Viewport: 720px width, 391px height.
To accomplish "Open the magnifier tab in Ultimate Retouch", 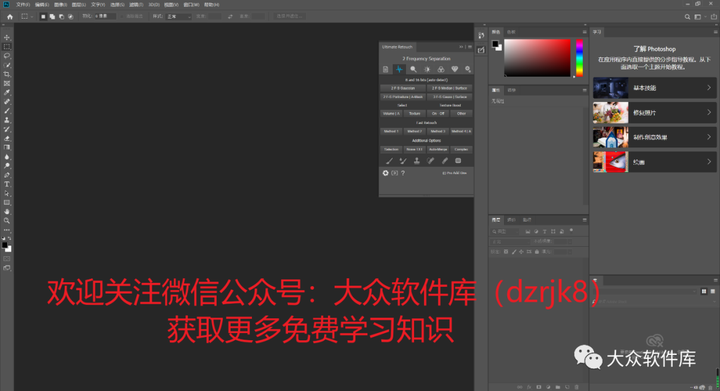I will [413, 69].
